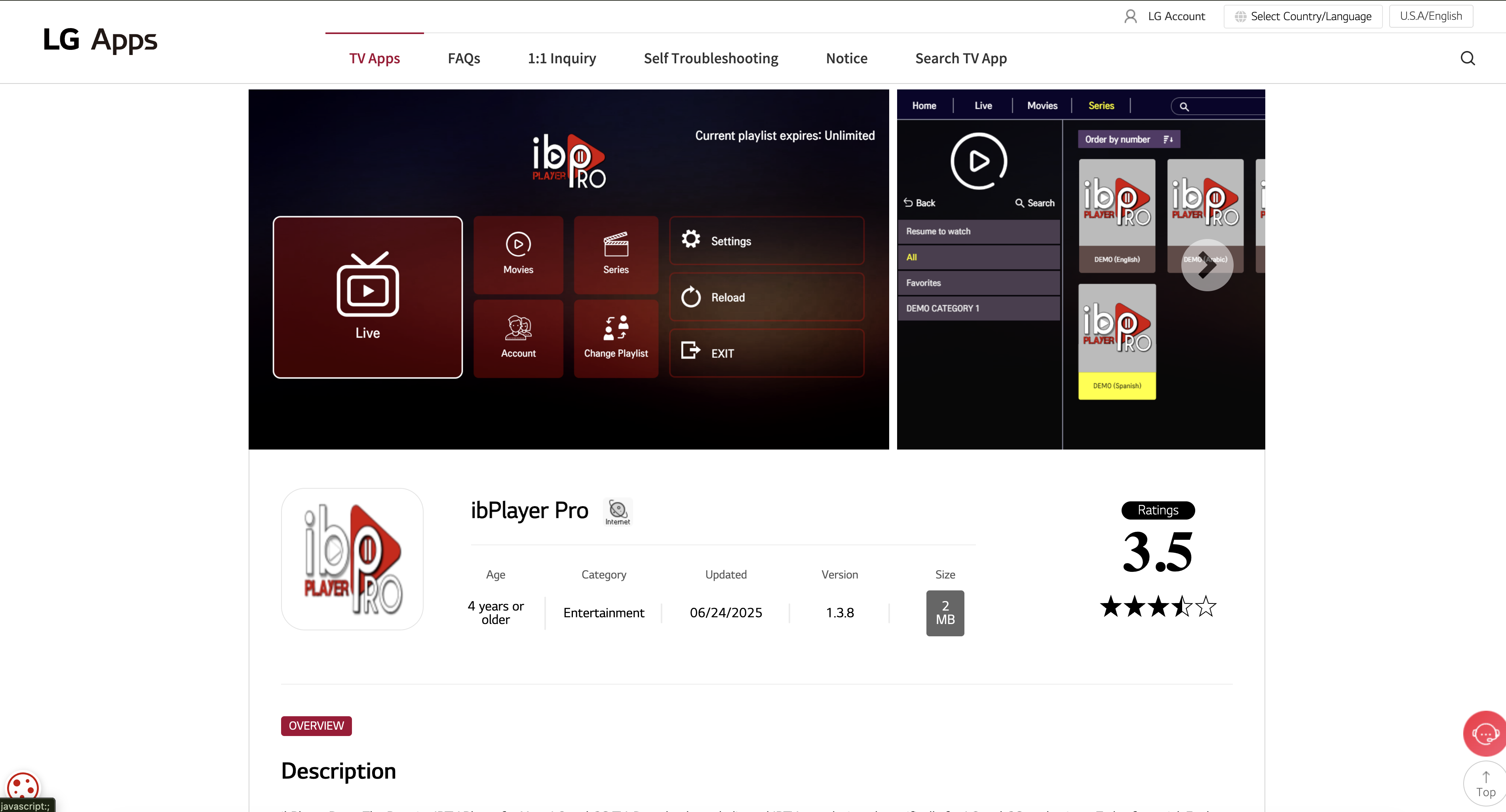Click the Change Playlist icon in screenshot
Viewport: 1506px width, 812px height.
click(x=616, y=328)
